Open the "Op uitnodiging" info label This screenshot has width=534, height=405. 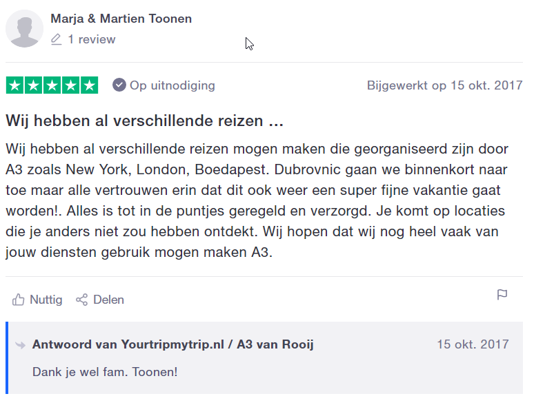(172, 85)
